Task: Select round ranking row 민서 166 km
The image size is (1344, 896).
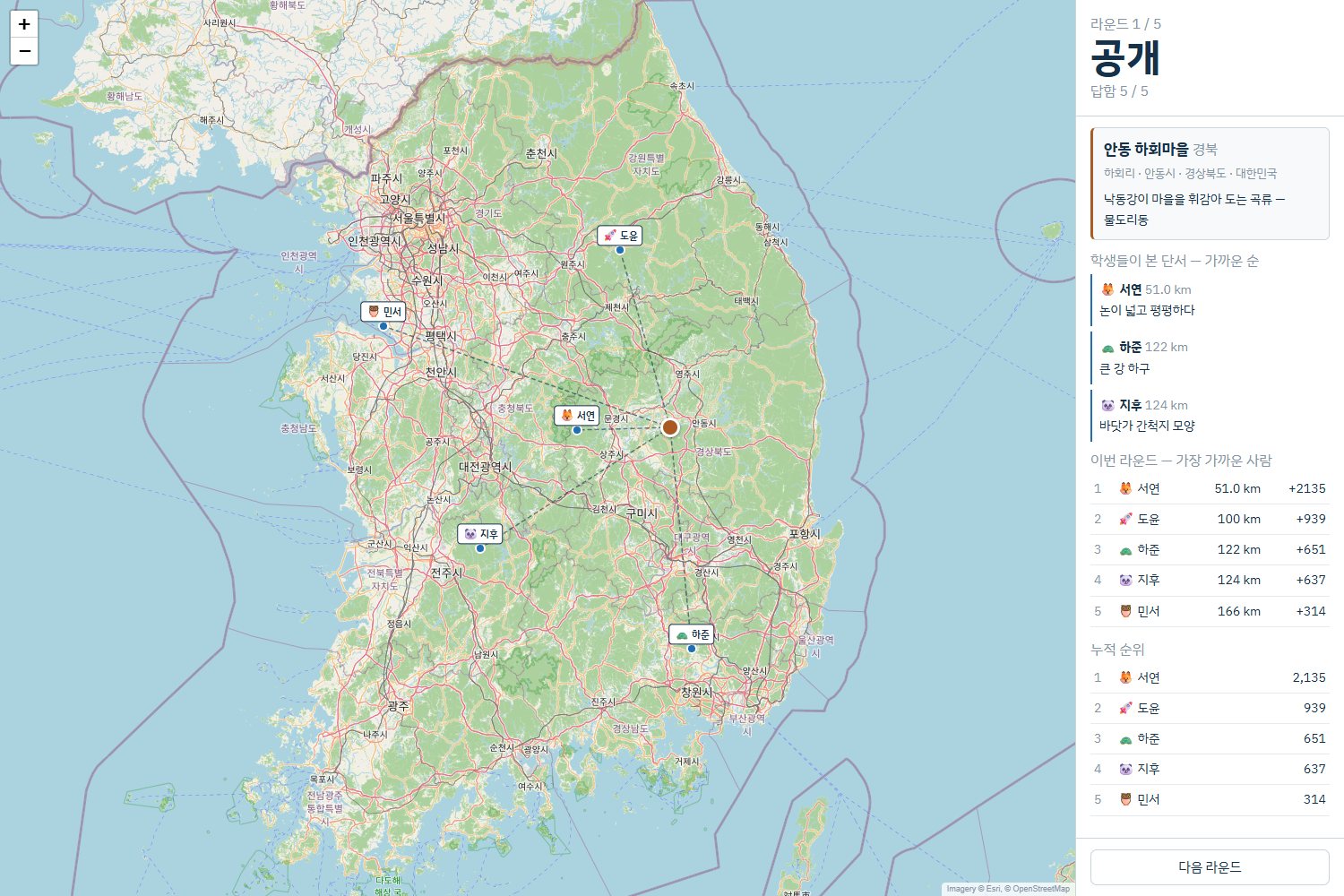Action: [x=1210, y=611]
